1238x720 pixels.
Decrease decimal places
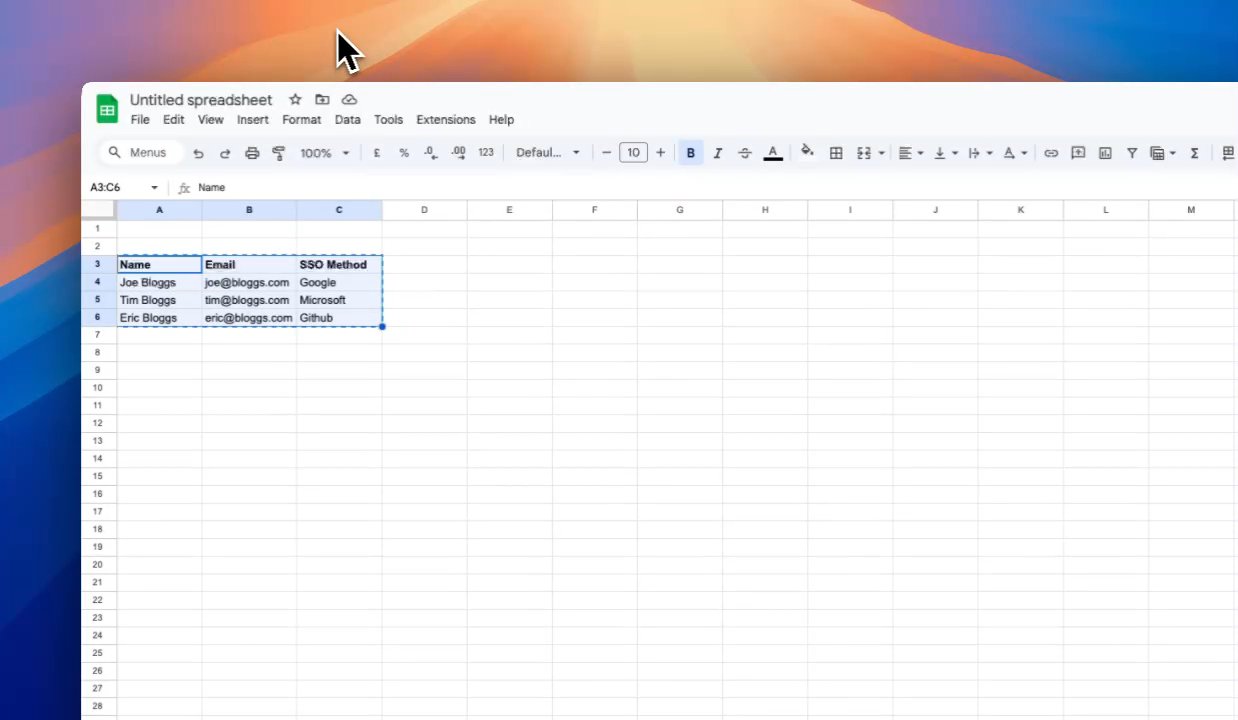(x=430, y=153)
